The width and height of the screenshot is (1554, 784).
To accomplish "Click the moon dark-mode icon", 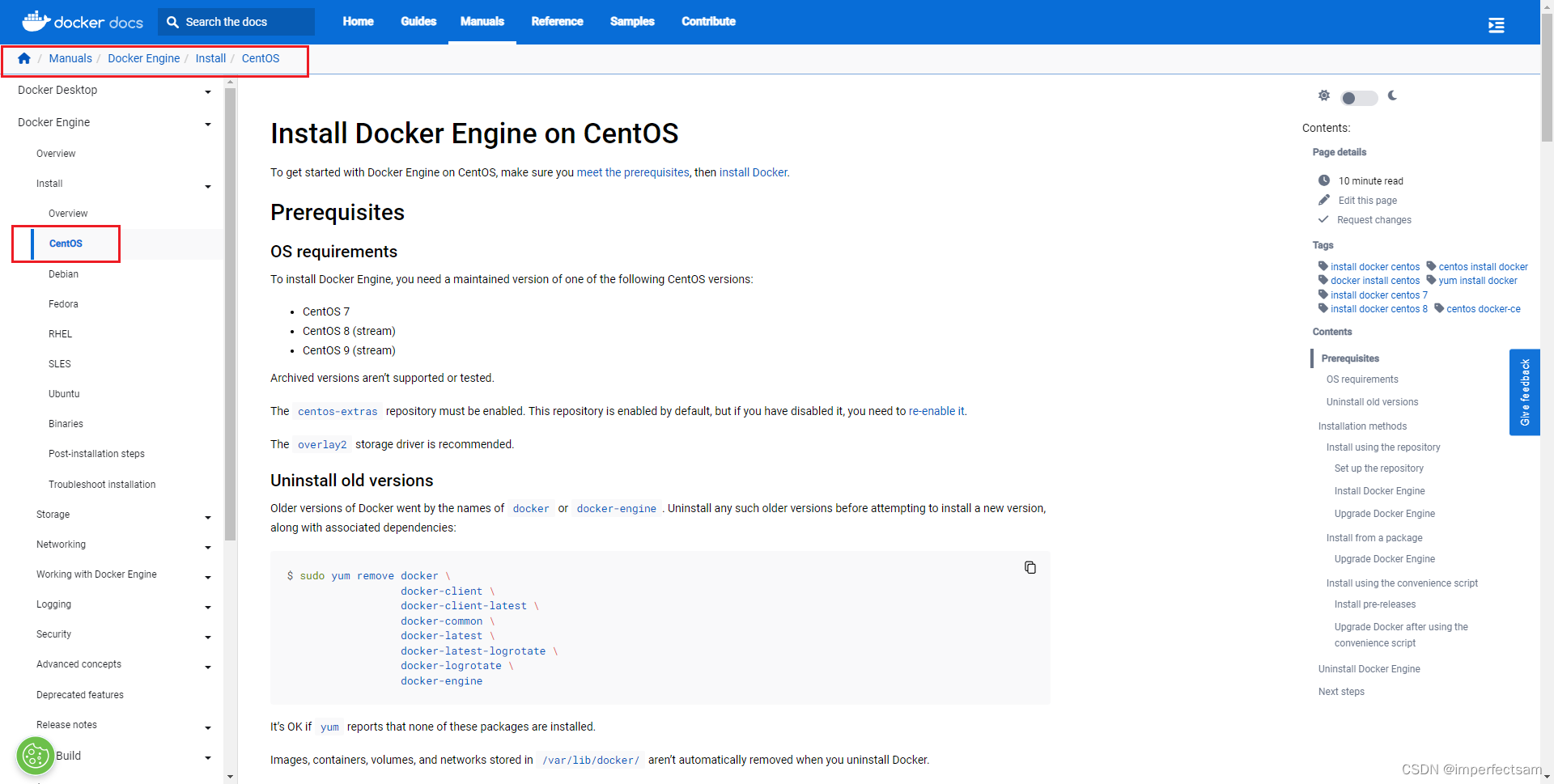I will point(1392,95).
